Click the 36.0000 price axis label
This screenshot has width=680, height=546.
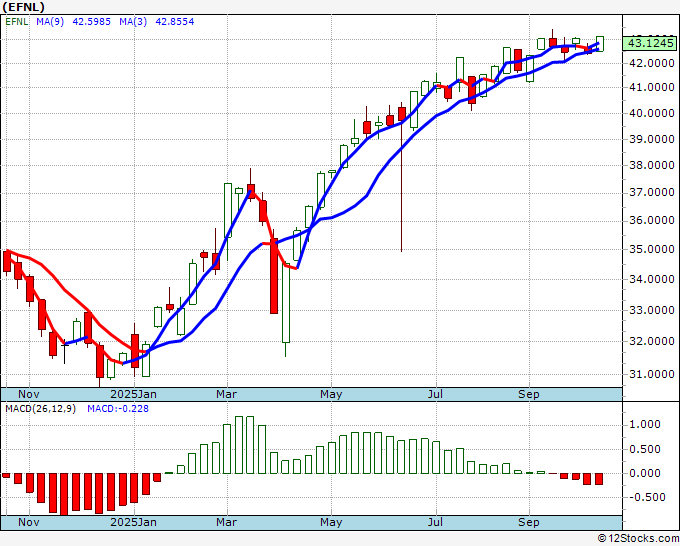click(652, 220)
